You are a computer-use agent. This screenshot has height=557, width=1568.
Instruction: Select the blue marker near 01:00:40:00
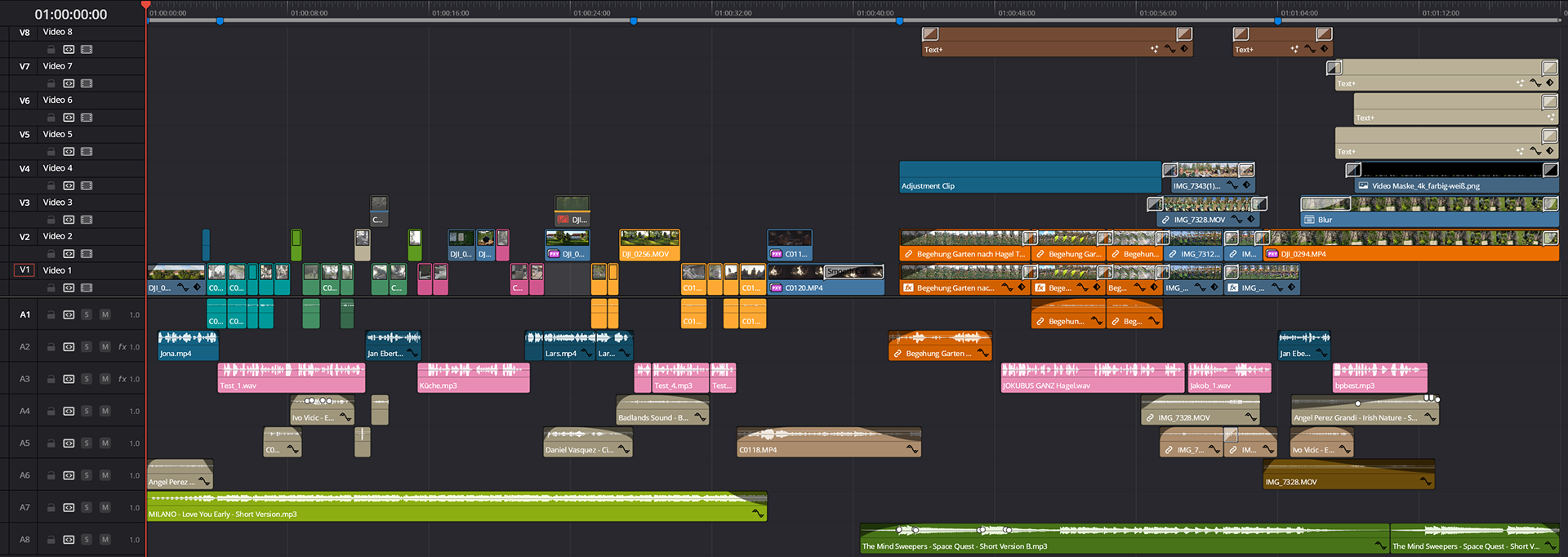pyautogui.click(x=900, y=21)
